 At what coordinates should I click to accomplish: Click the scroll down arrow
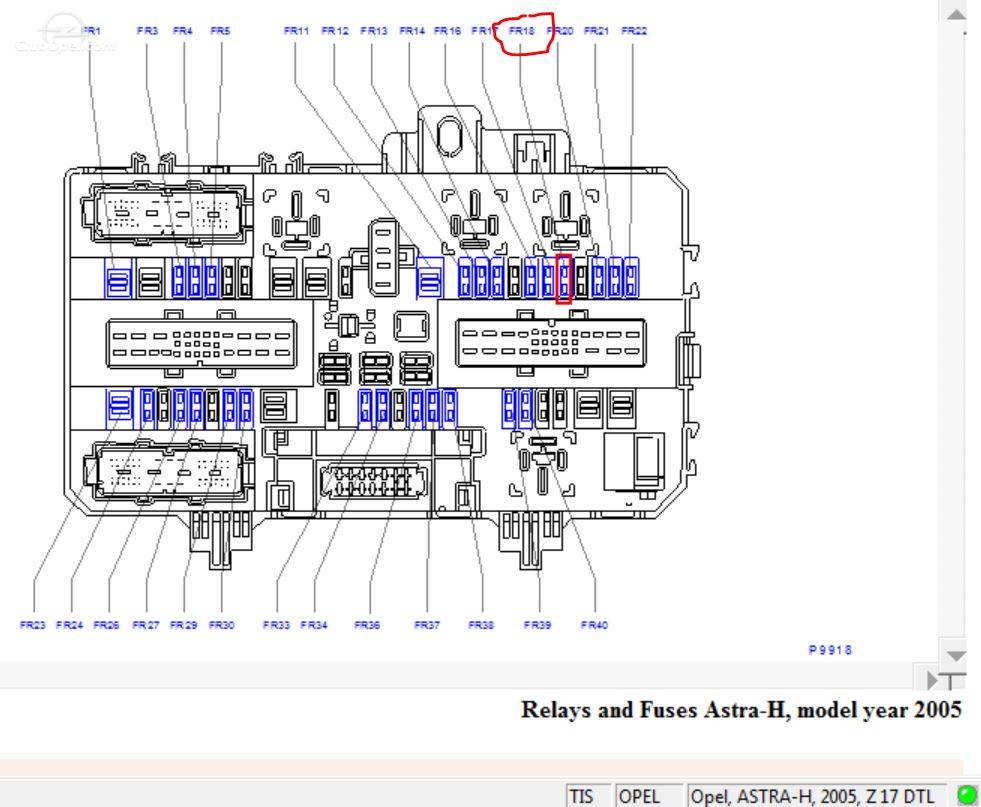(x=956, y=656)
